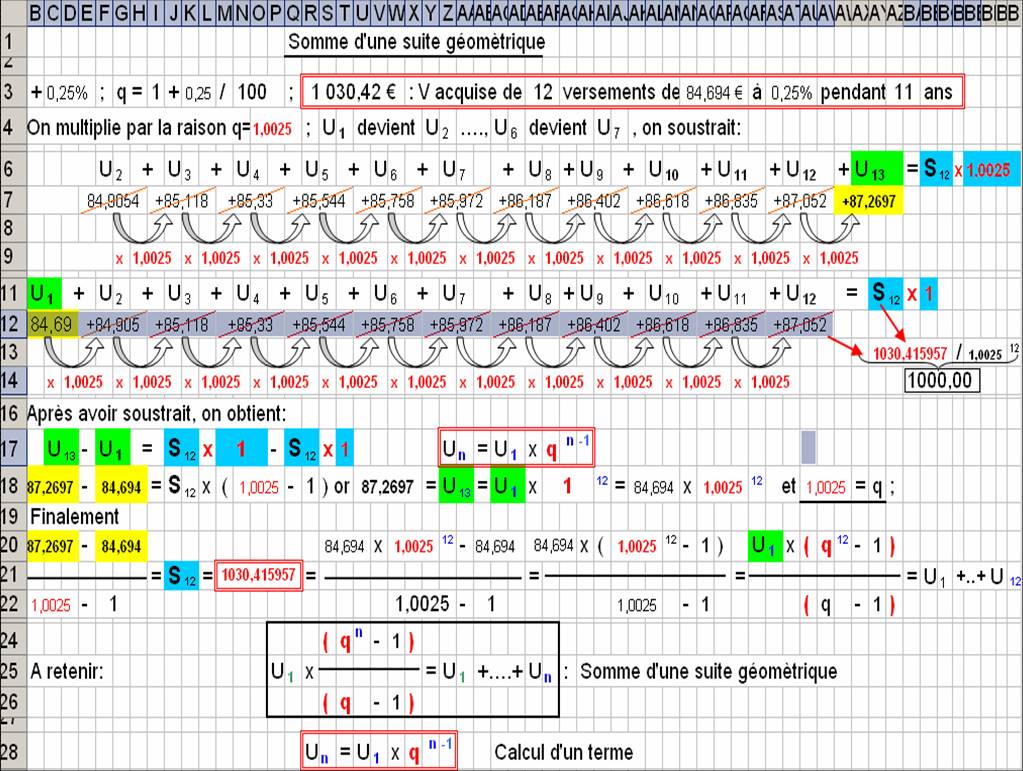Select column Q by its header

click(293, 12)
